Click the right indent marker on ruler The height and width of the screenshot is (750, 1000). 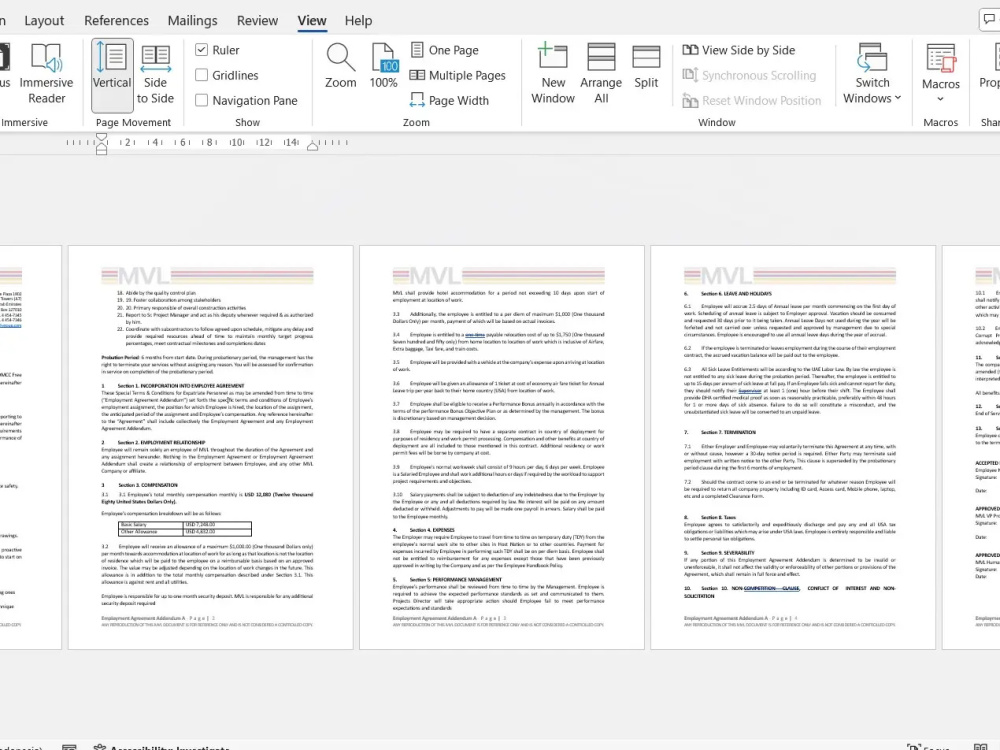312,146
